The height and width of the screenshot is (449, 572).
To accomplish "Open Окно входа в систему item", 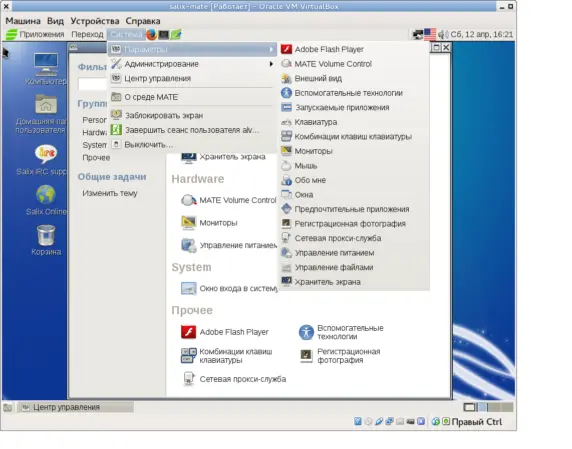I will [229, 289].
